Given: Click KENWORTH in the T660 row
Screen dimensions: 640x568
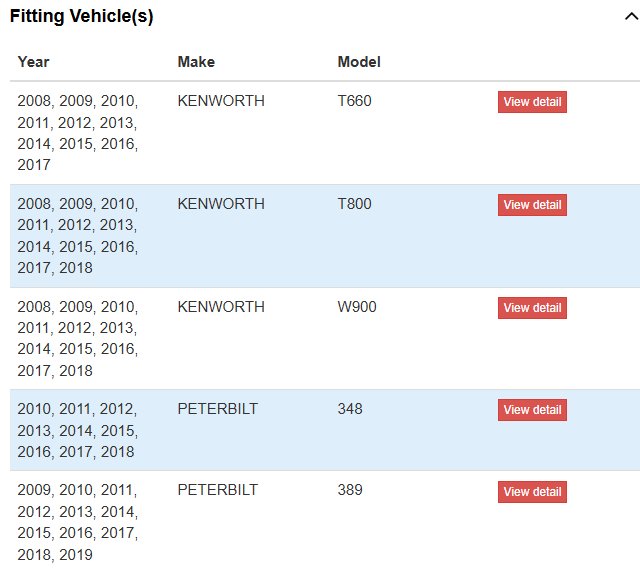Looking at the screenshot, I should (220, 101).
